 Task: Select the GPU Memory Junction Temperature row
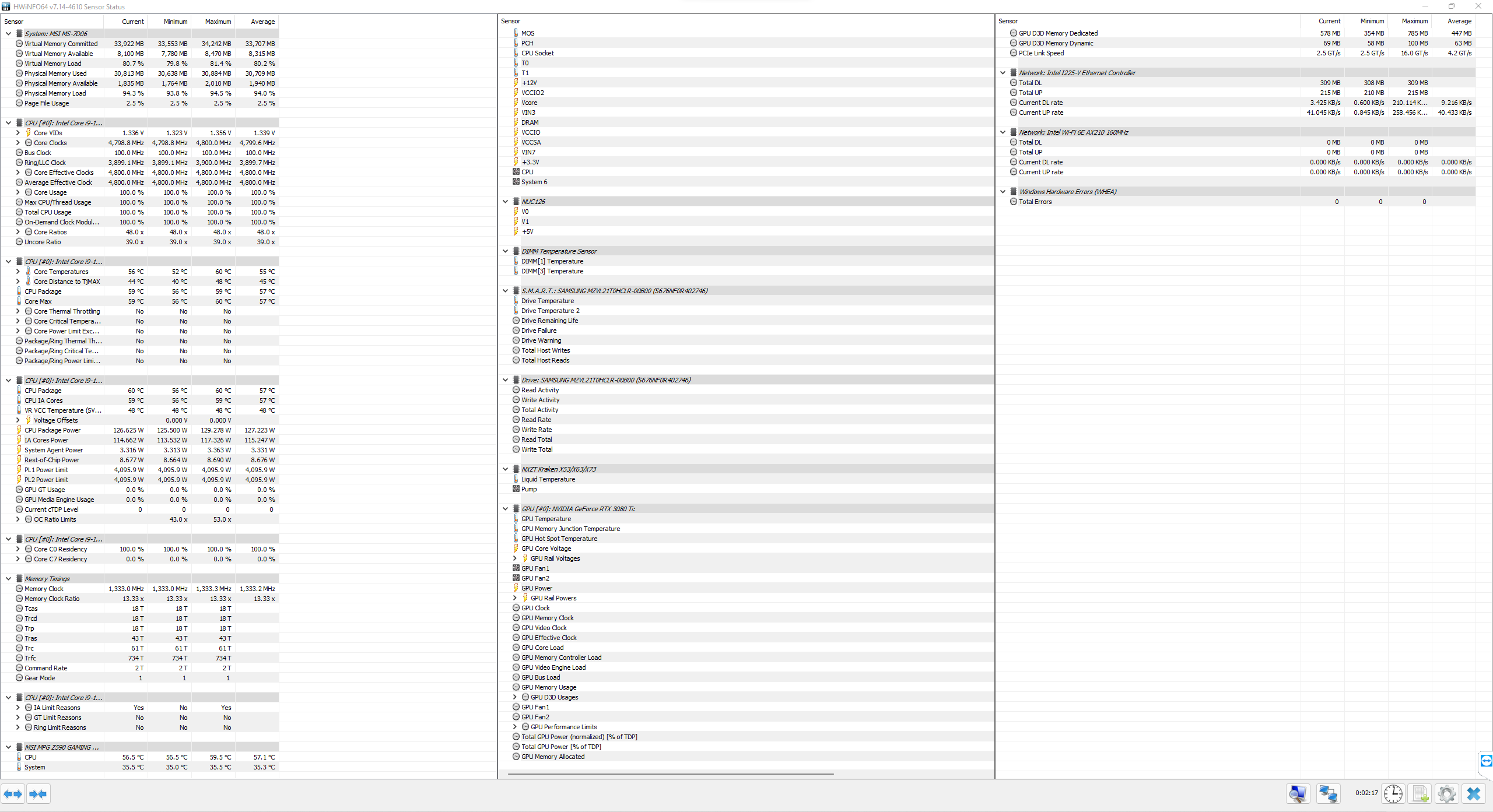point(570,528)
